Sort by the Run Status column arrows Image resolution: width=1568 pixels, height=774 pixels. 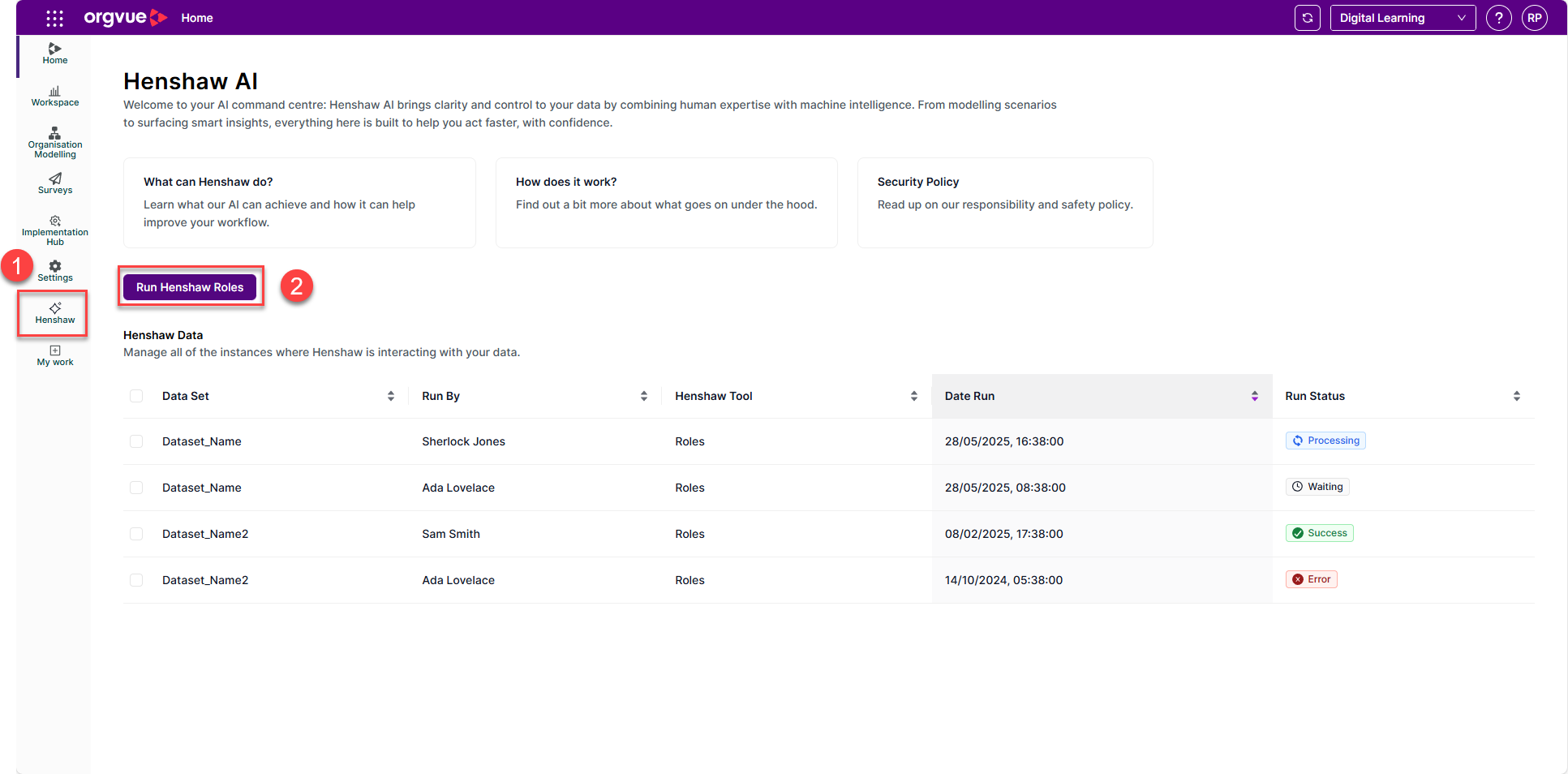pos(1517,396)
